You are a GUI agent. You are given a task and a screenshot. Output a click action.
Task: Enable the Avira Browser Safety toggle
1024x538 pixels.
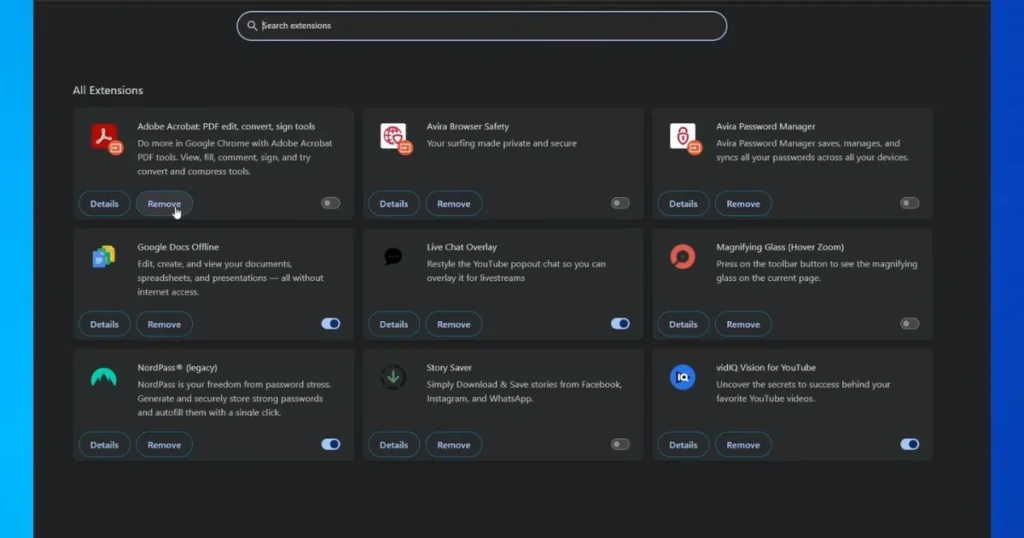[x=620, y=203]
